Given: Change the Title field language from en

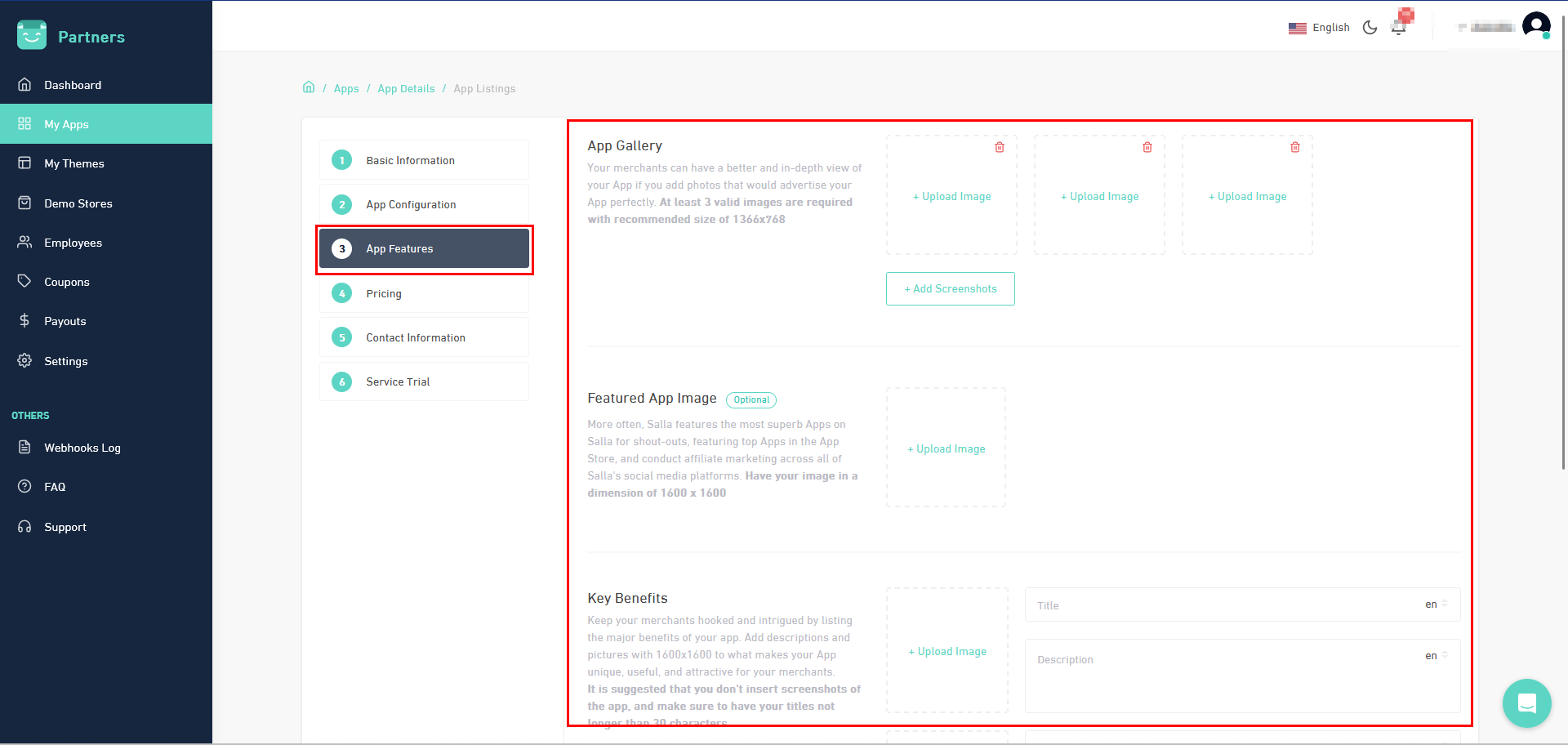Looking at the screenshot, I should click(x=1435, y=604).
